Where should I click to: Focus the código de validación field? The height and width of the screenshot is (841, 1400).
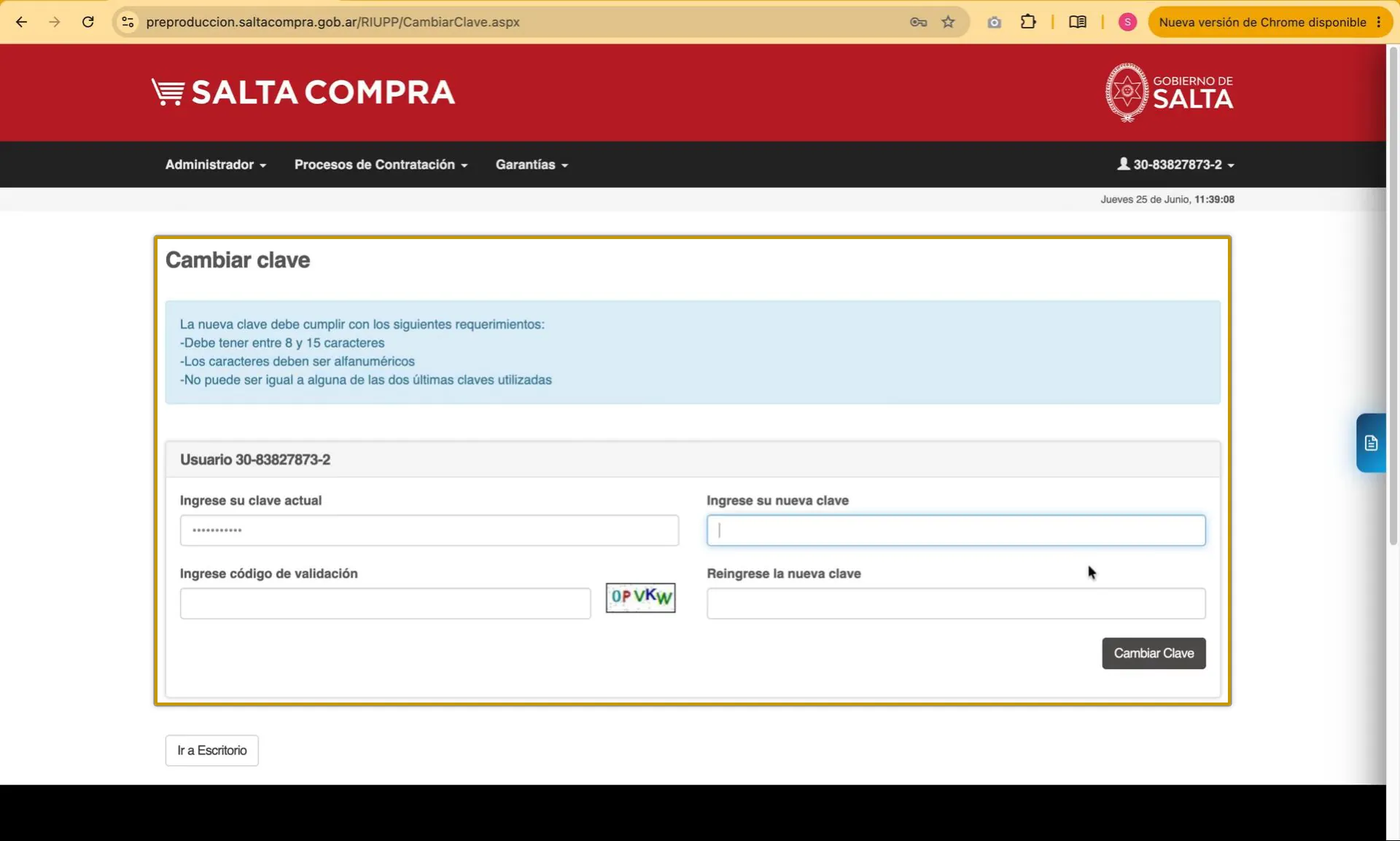click(x=385, y=603)
